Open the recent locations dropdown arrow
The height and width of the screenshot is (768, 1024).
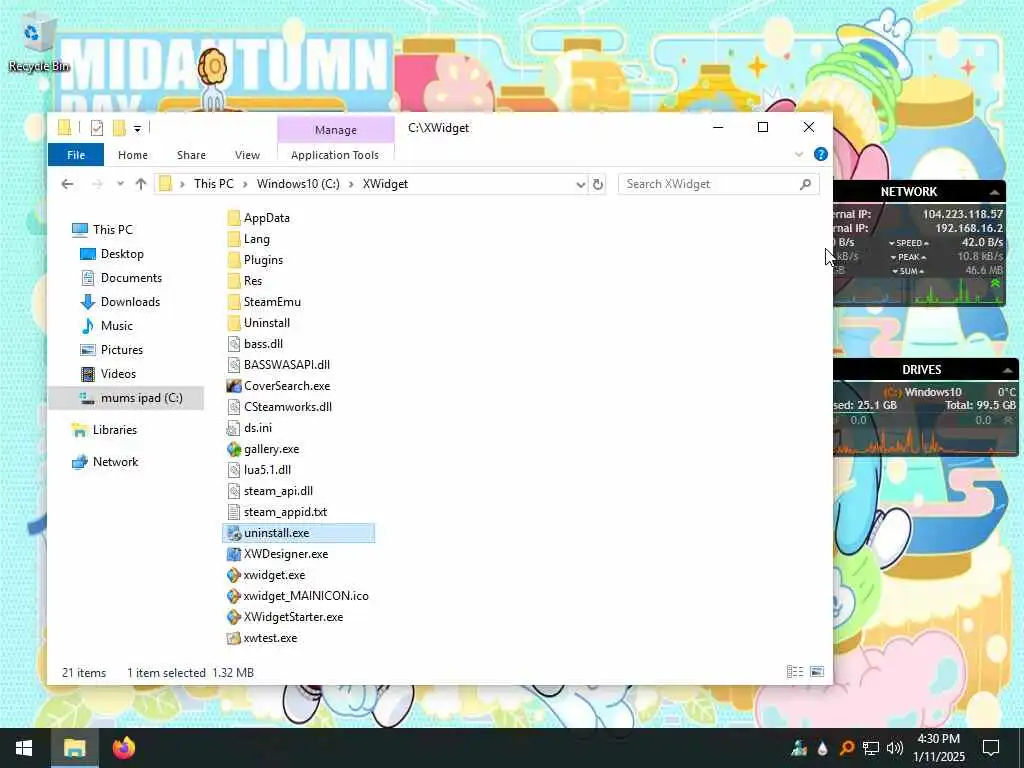[120, 184]
